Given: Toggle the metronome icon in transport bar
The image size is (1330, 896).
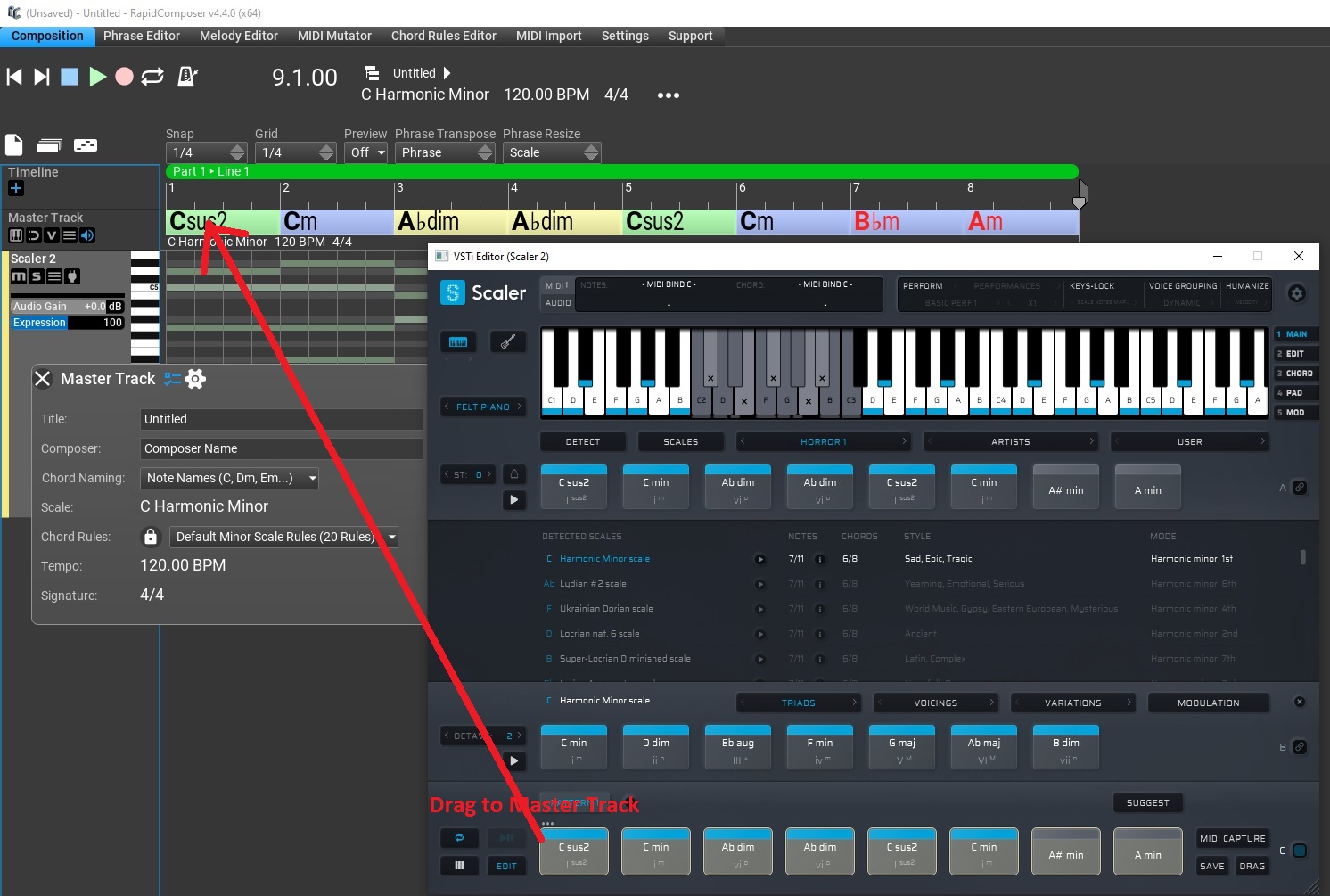Looking at the screenshot, I should pyautogui.click(x=187, y=77).
